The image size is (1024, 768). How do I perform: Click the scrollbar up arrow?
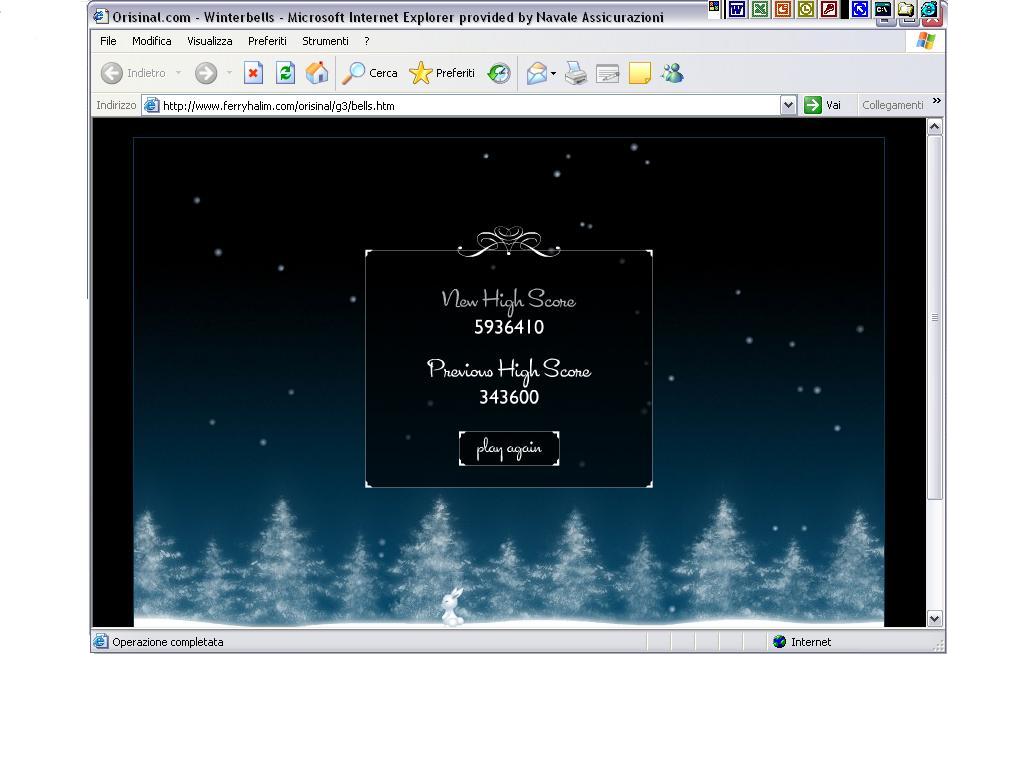click(935, 127)
